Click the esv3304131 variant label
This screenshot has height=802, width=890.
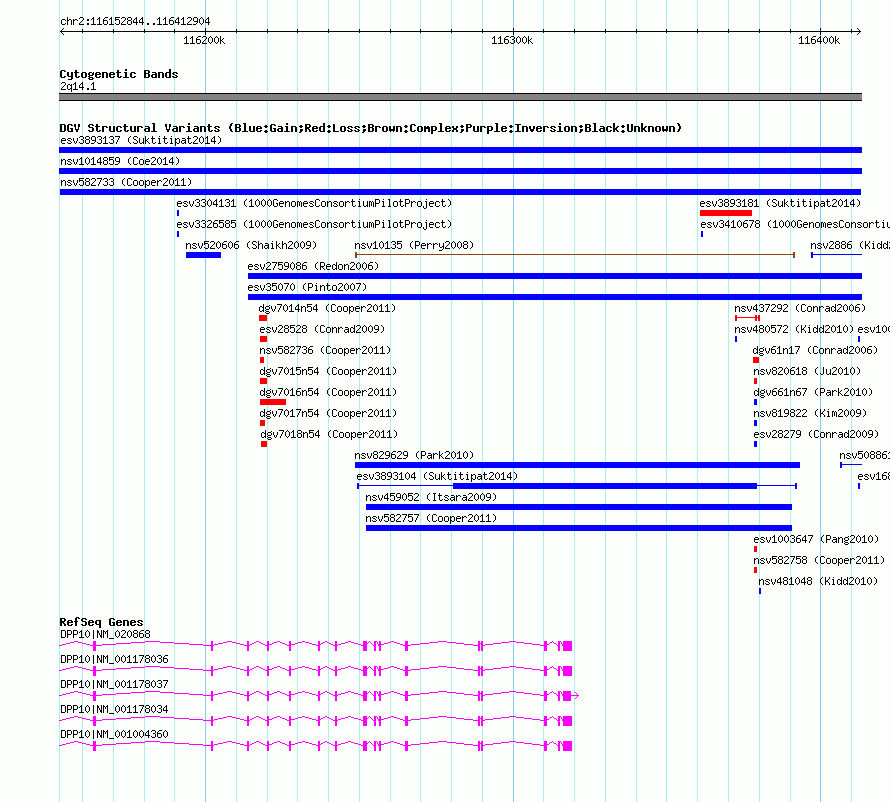click(x=314, y=203)
